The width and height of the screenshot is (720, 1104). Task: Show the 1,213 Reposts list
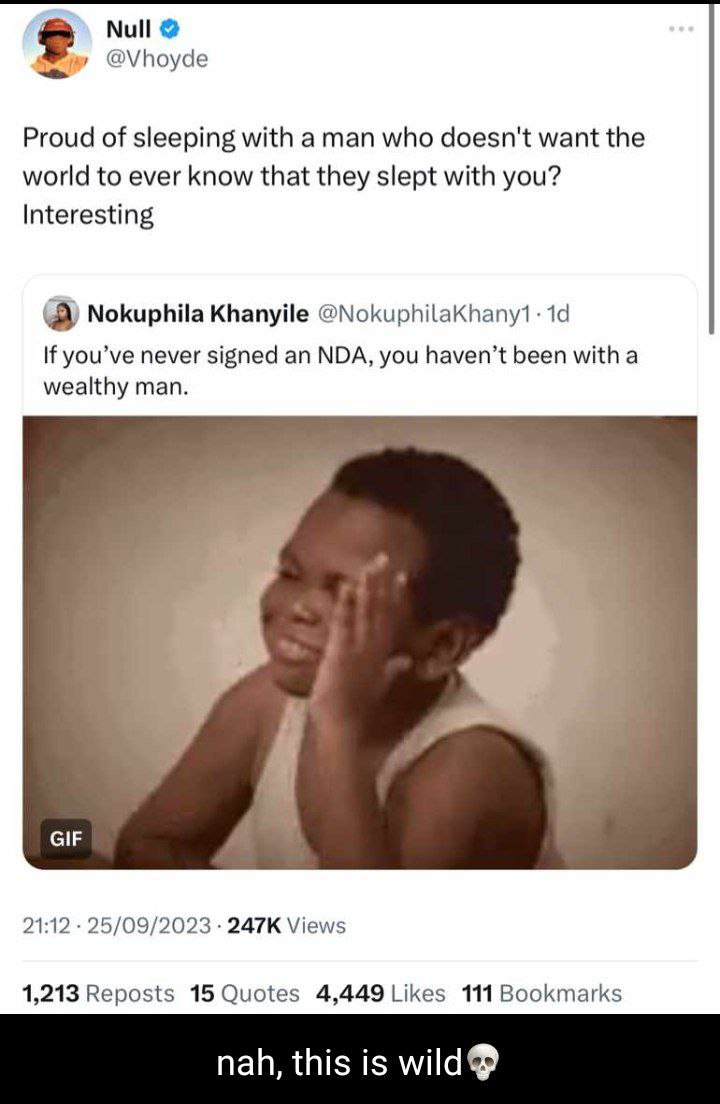(x=99, y=993)
